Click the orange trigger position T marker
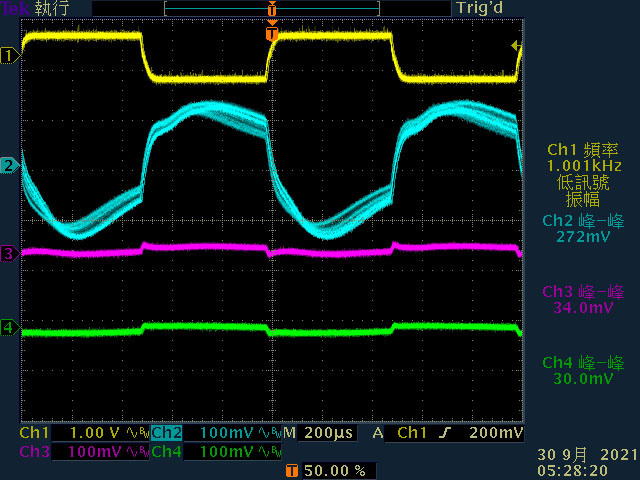This screenshot has height=480, width=640. point(272,33)
